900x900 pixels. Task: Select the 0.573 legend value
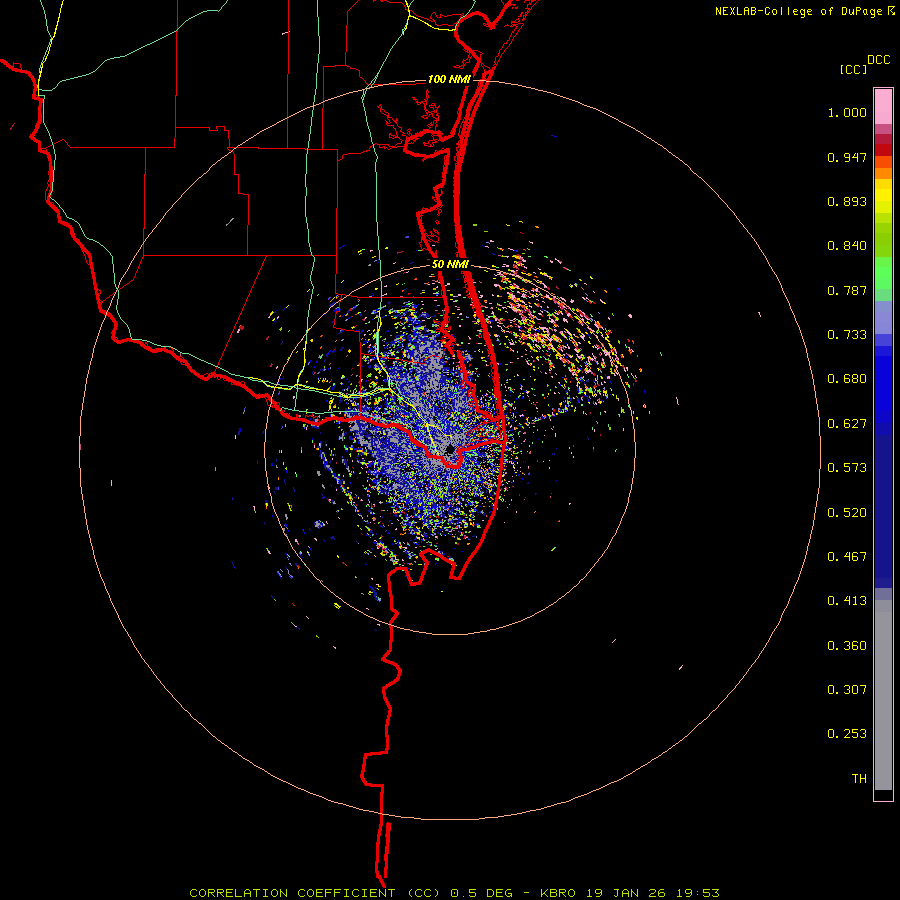point(847,468)
